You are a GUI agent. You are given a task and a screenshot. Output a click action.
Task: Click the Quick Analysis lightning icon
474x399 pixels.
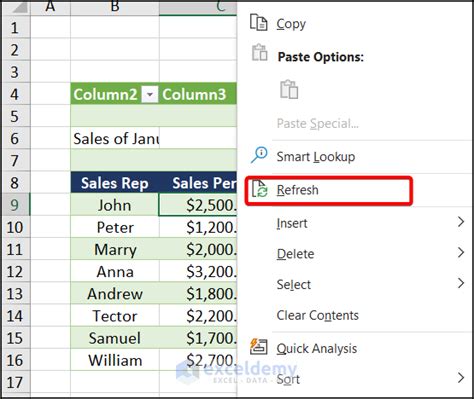tap(259, 346)
